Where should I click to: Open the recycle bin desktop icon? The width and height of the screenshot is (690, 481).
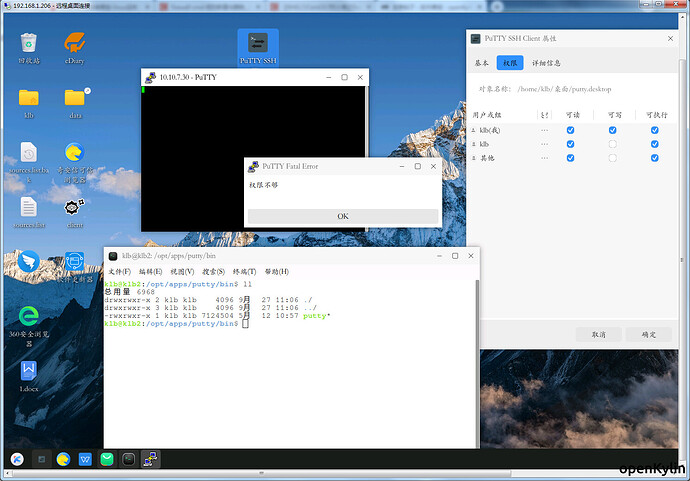29,43
